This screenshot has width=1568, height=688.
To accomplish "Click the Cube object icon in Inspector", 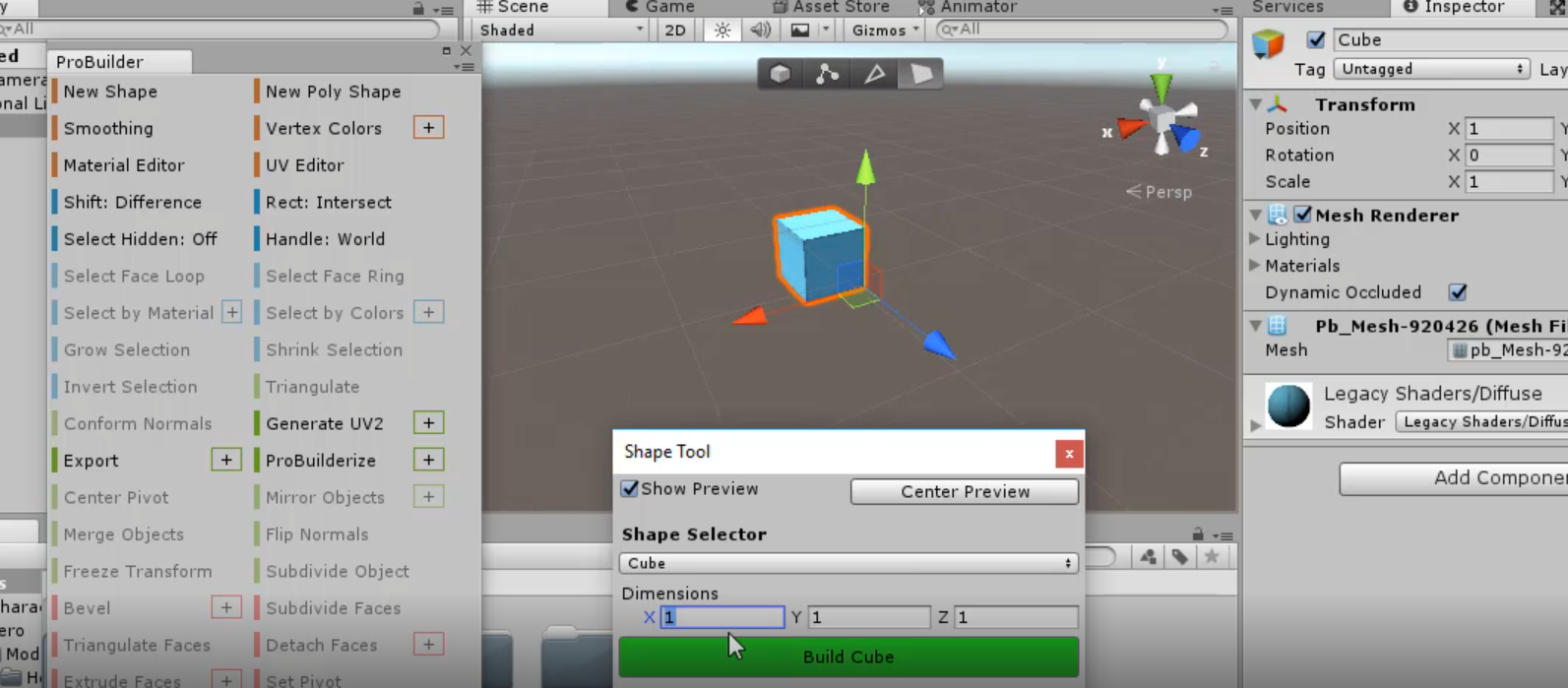I will [x=1268, y=43].
